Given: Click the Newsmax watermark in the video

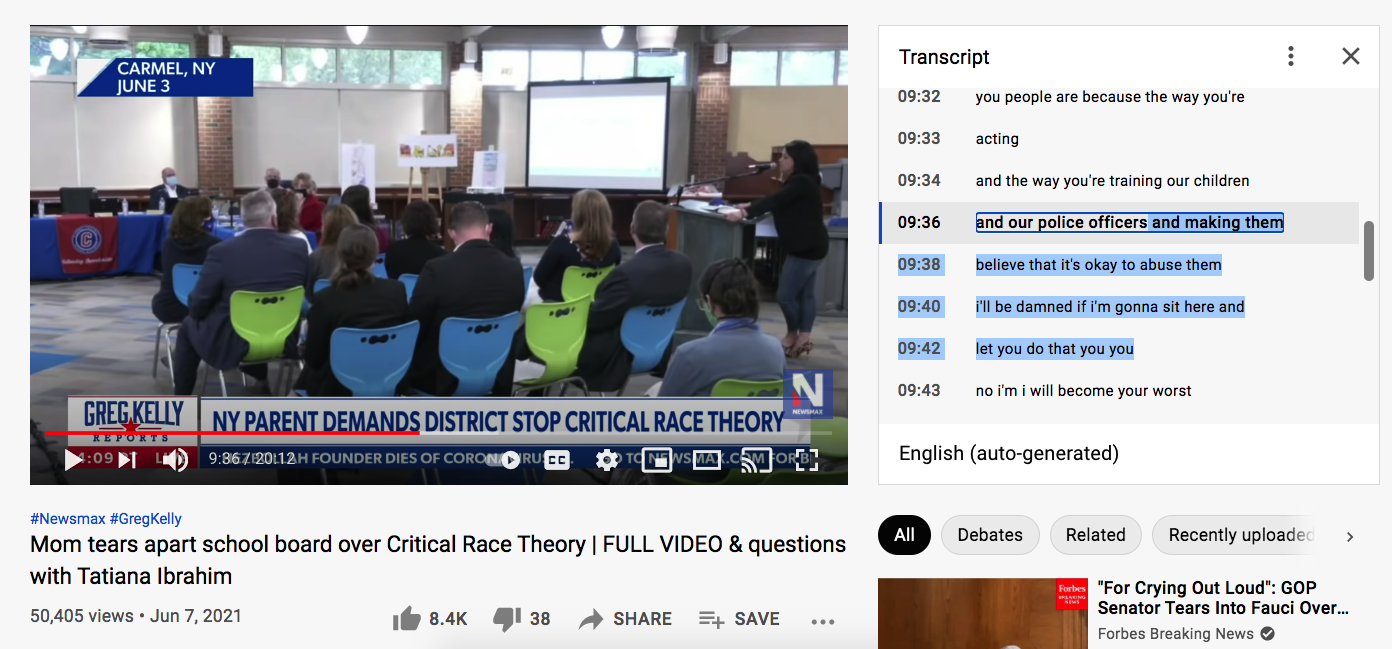Looking at the screenshot, I should [x=808, y=394].
